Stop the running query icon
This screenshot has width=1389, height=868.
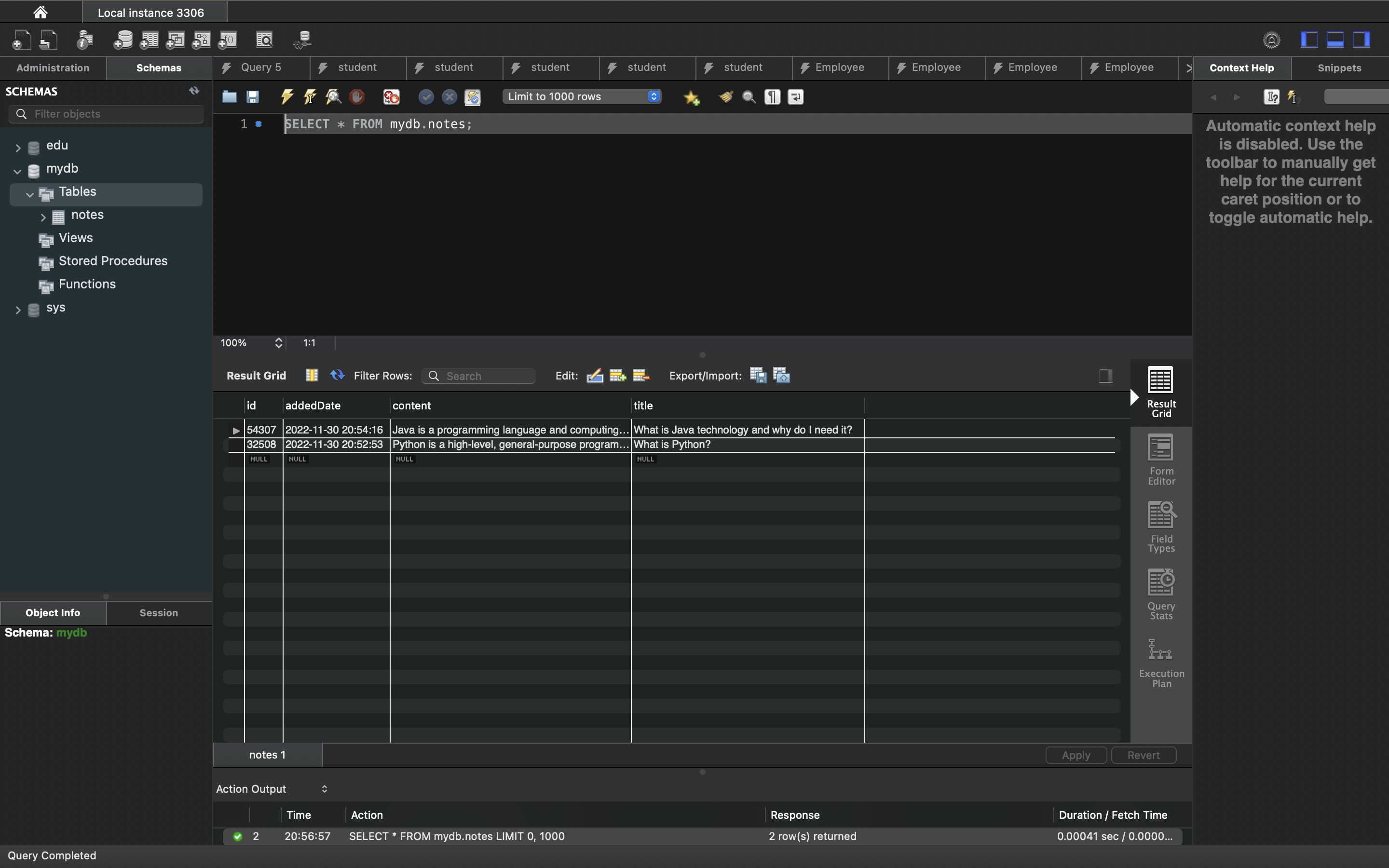(356, 97)
